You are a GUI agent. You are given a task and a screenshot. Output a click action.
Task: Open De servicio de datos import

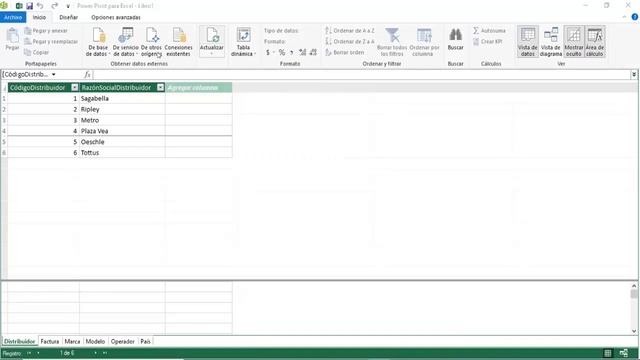tap(126, 42)
